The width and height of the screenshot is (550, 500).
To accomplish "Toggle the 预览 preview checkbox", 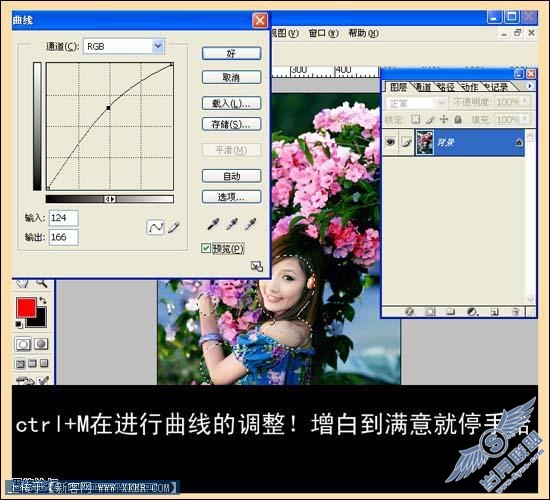I will pyautogui.click(x=206, y=248).
